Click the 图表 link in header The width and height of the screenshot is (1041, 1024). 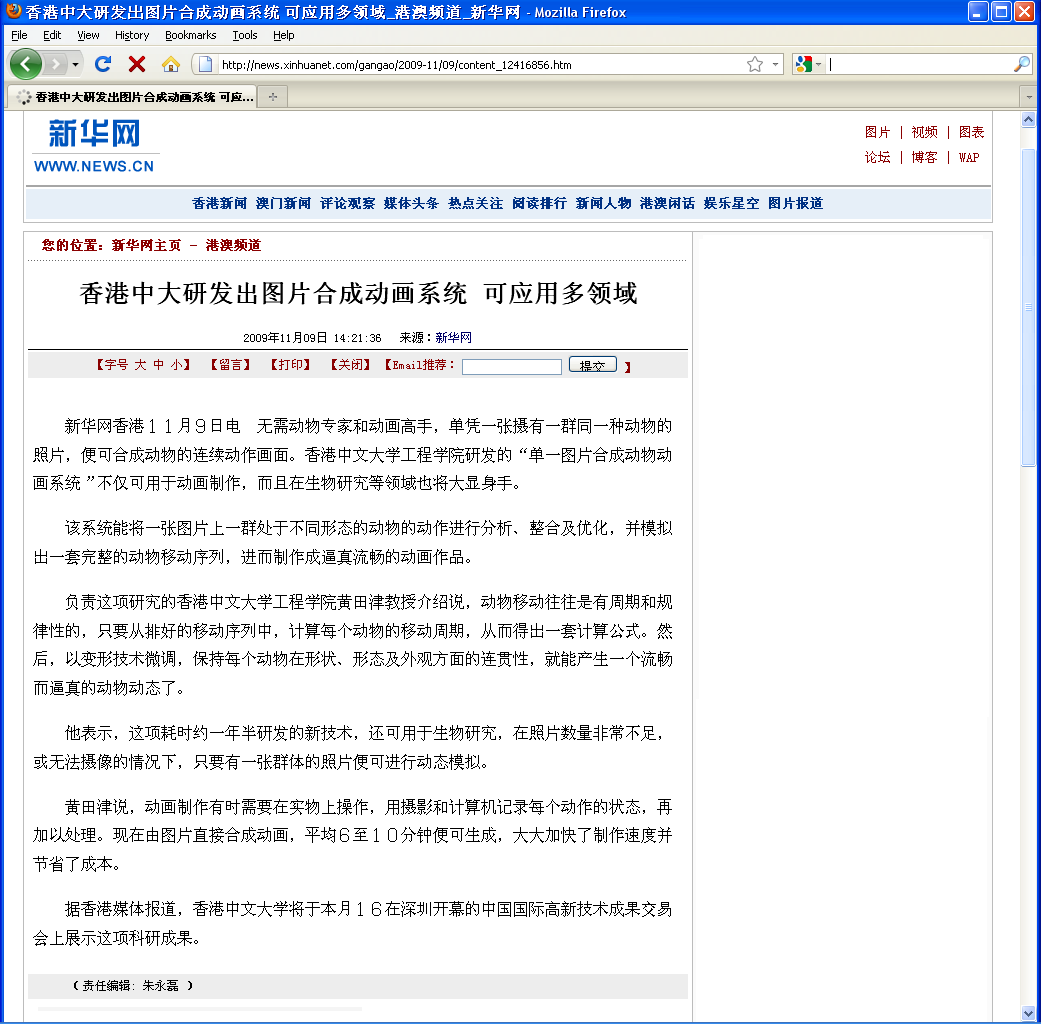click(x=971, y=132)
